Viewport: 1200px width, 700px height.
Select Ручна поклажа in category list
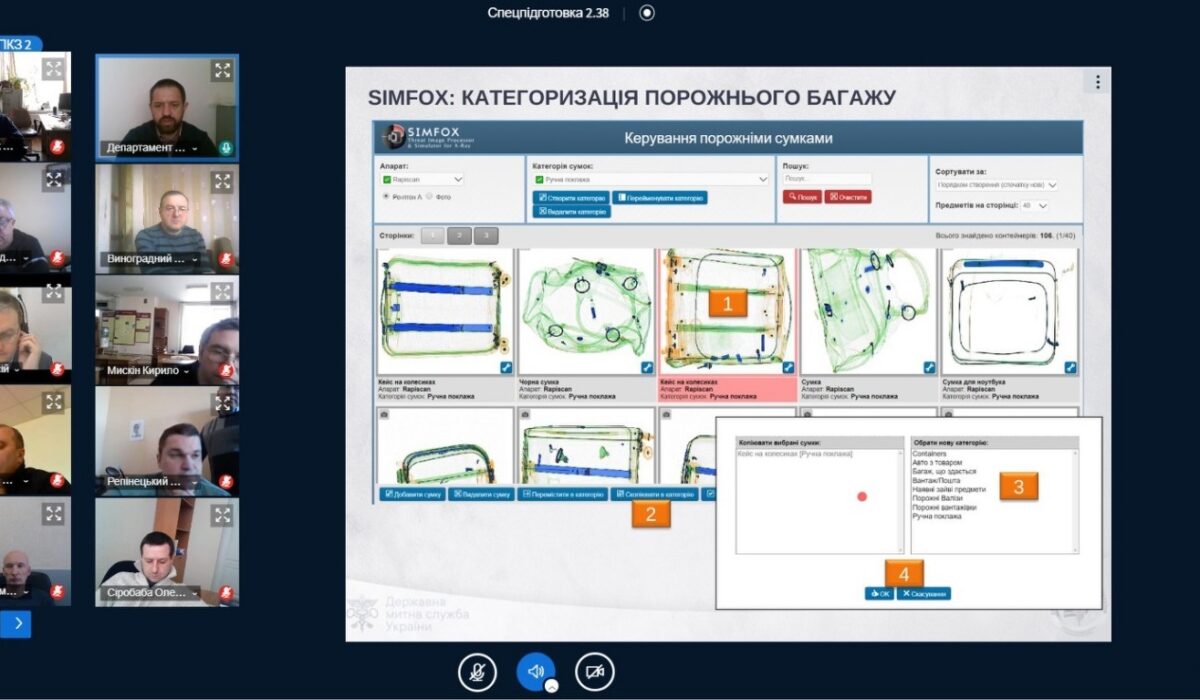936,516
